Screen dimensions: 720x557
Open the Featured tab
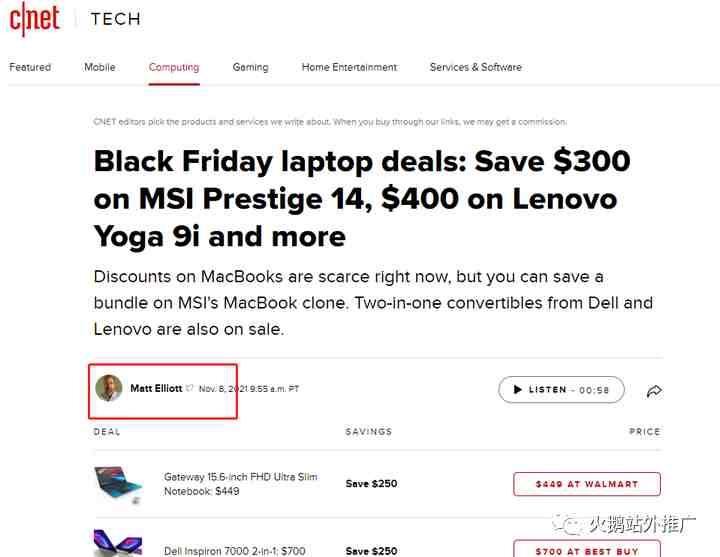pos(30,67)
